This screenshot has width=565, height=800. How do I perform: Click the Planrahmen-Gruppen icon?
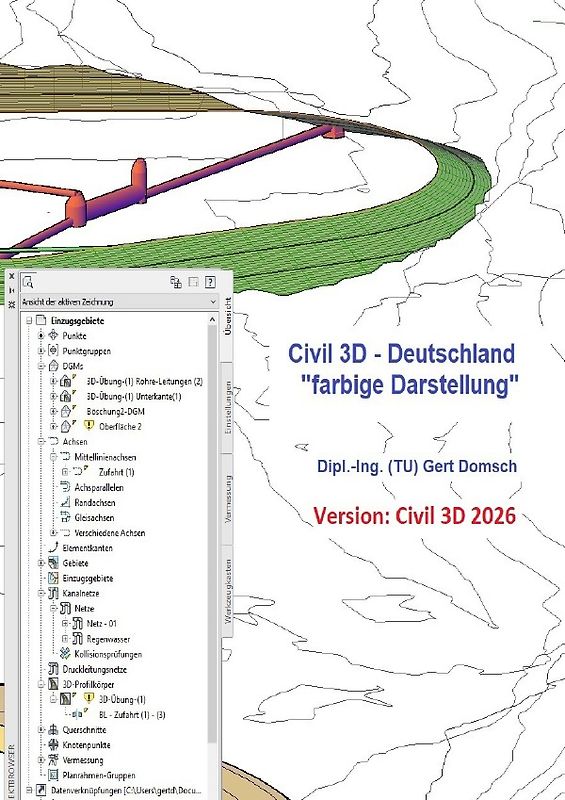tap(53, 775)
